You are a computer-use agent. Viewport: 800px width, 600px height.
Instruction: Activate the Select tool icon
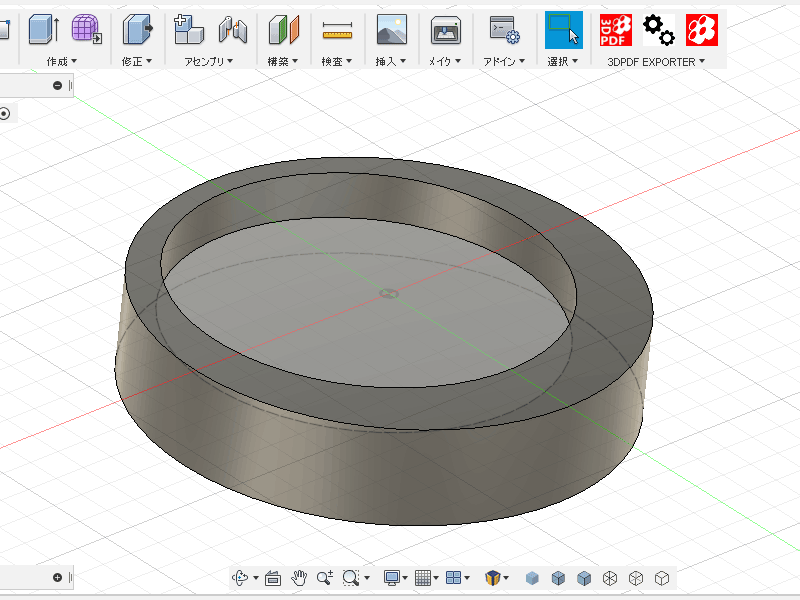(564, 30)
